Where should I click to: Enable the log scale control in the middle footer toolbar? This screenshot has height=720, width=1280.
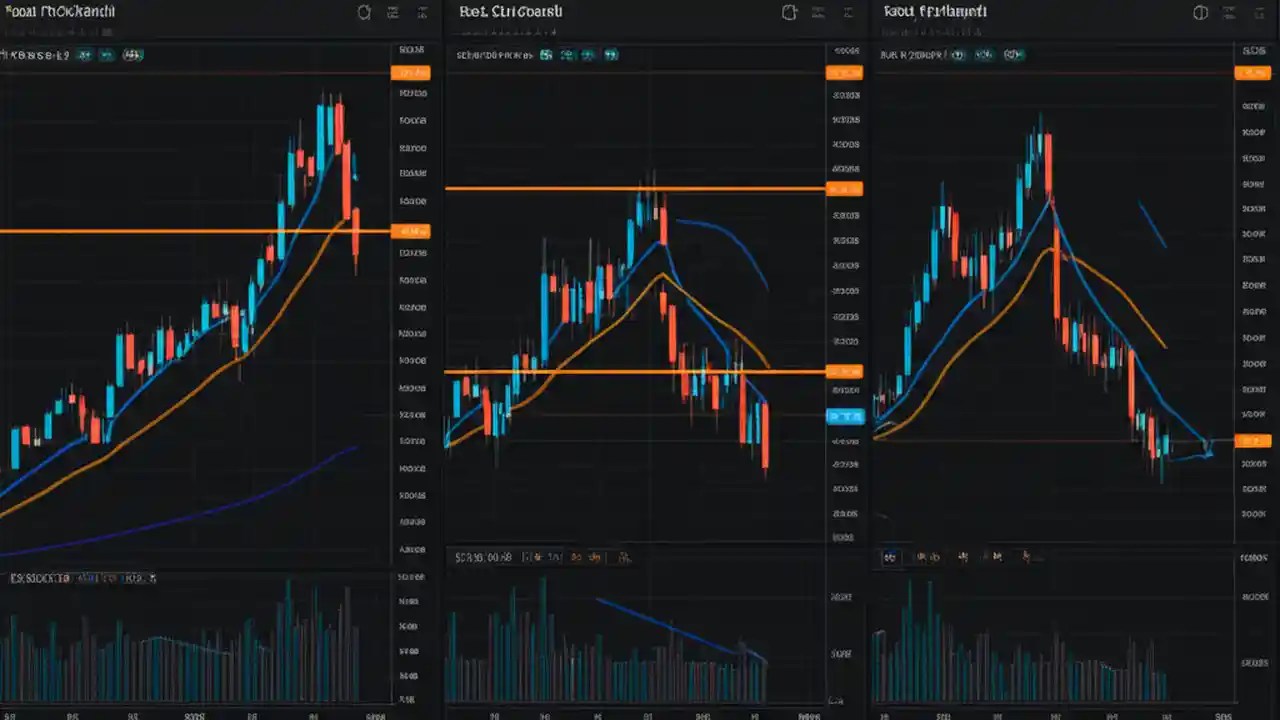click(x=591, y=557)
